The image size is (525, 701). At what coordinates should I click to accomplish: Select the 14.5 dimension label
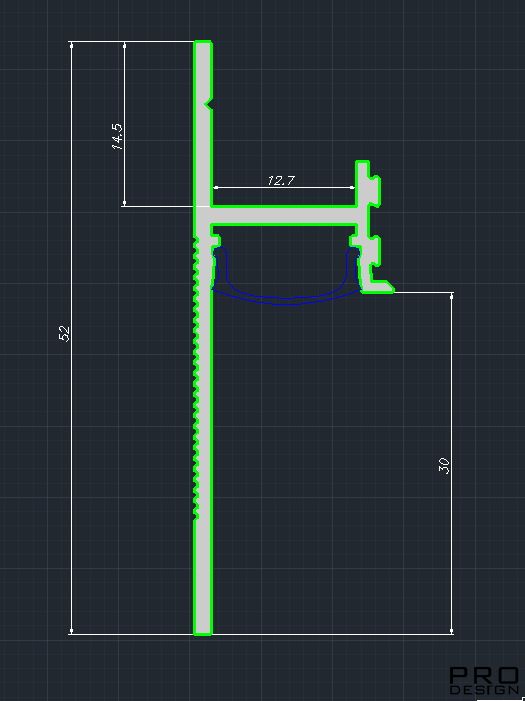[117, 136]
